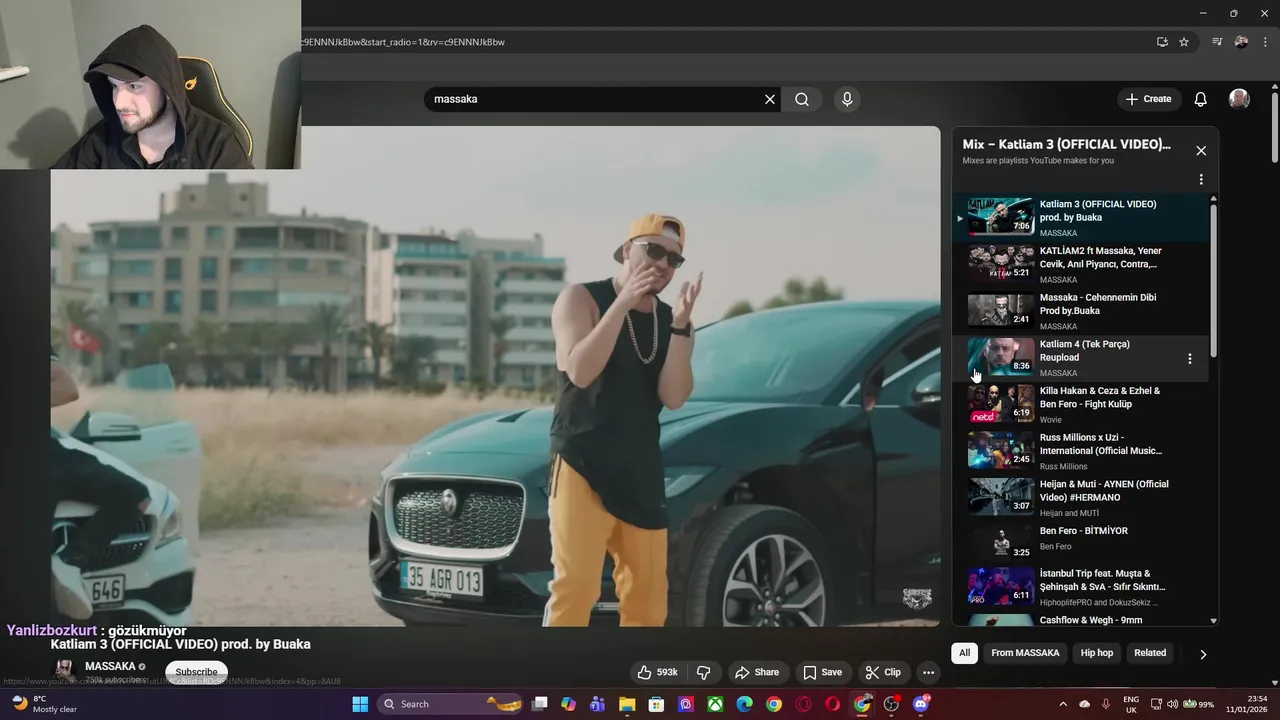Screen dimensions: 1280x720
Task: Open Microsoft Edge on taskbar
Action: click(x=745, y=704)
